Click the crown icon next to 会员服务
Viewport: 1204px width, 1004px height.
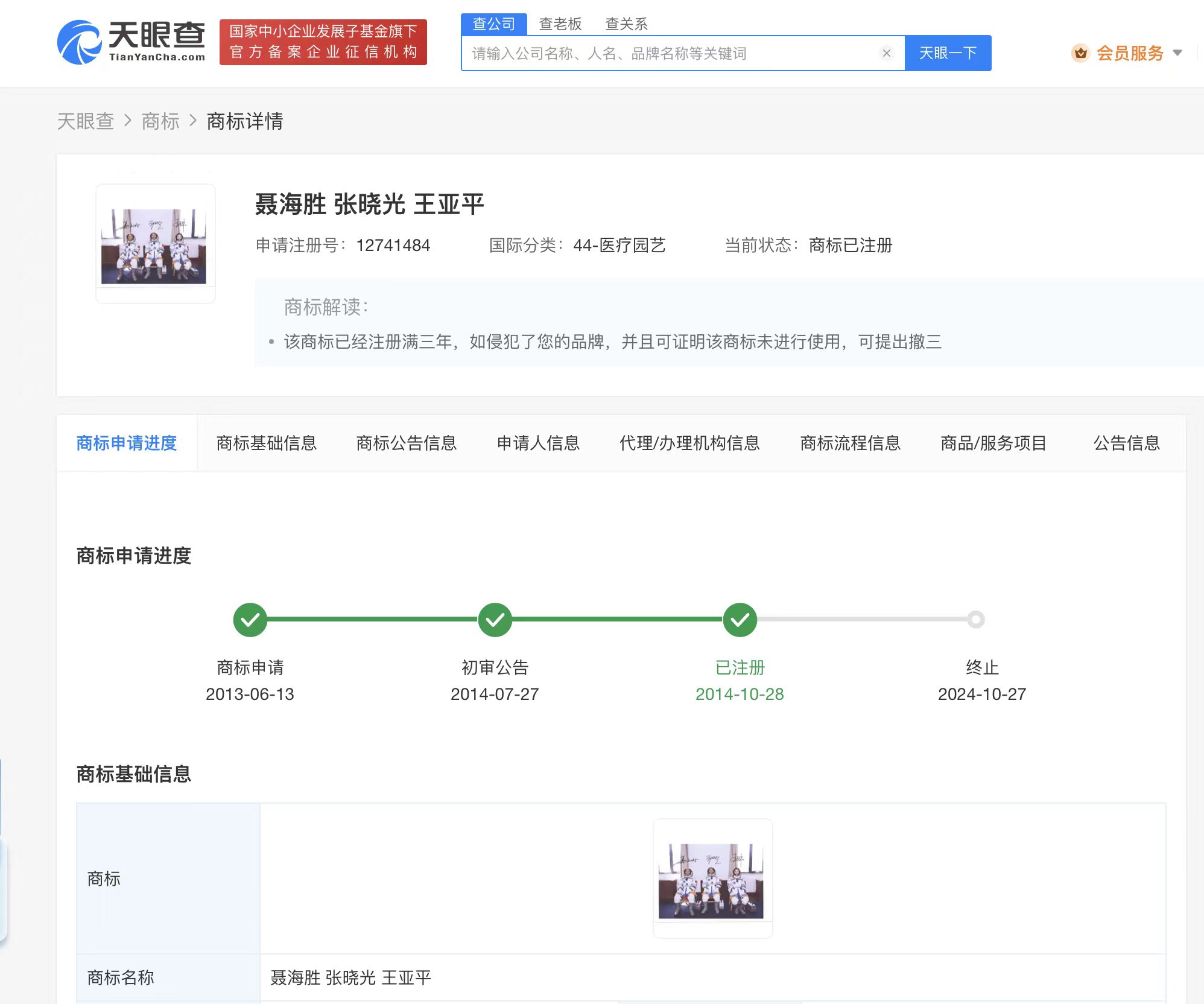[1080, 53]
